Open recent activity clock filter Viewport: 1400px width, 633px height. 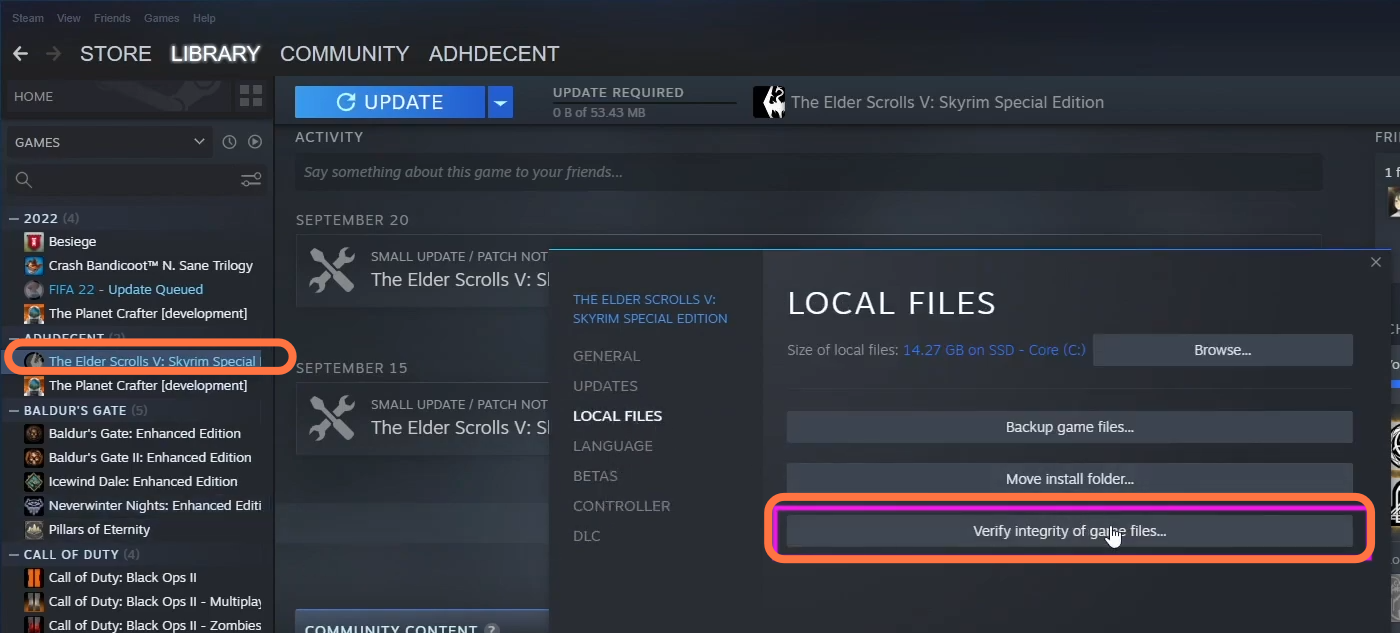tap(229, 142)
